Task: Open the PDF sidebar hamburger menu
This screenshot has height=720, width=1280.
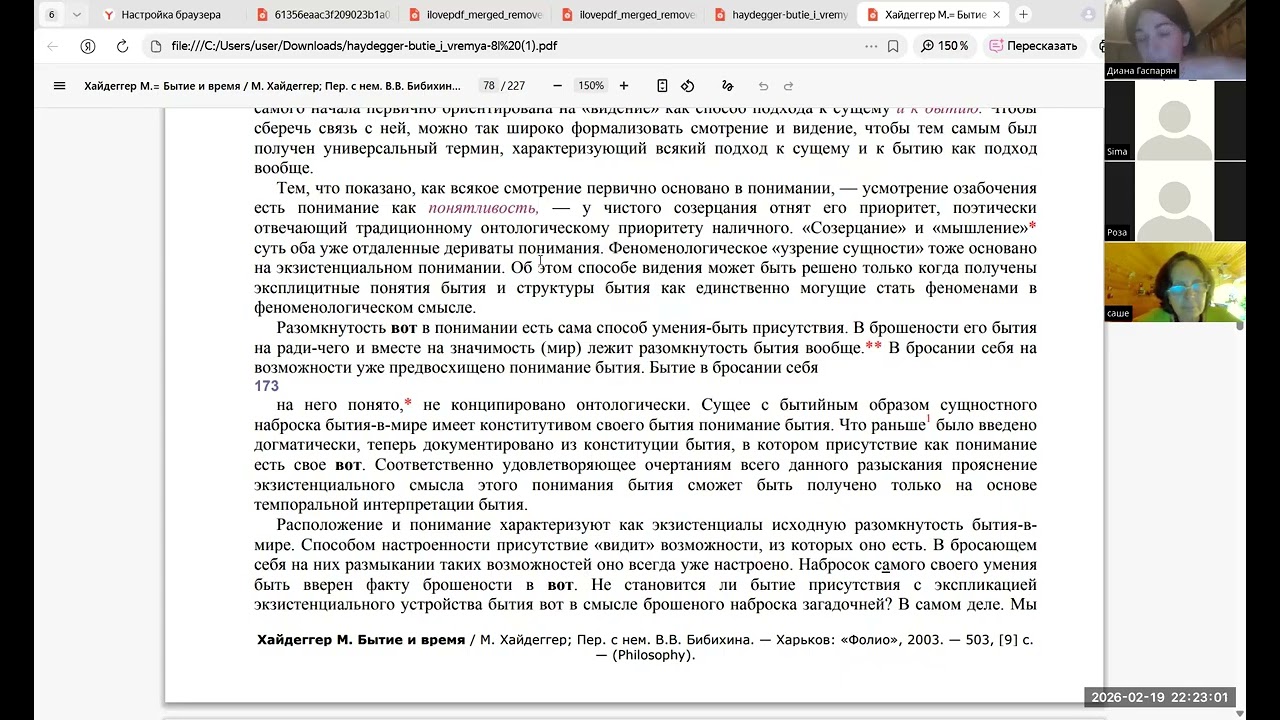Action: point(59,86)
